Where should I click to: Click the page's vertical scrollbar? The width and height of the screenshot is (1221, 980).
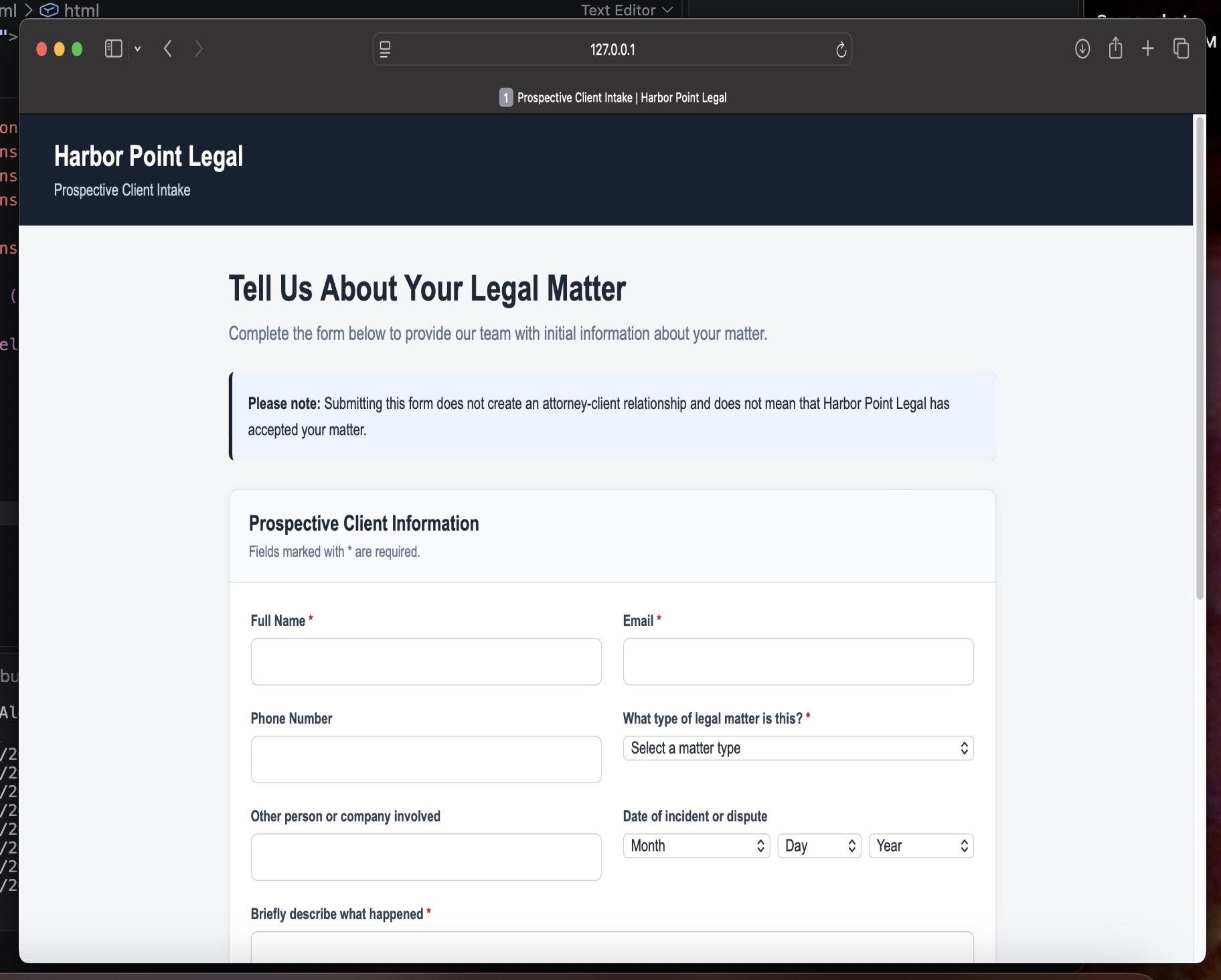coord(1200,358)
